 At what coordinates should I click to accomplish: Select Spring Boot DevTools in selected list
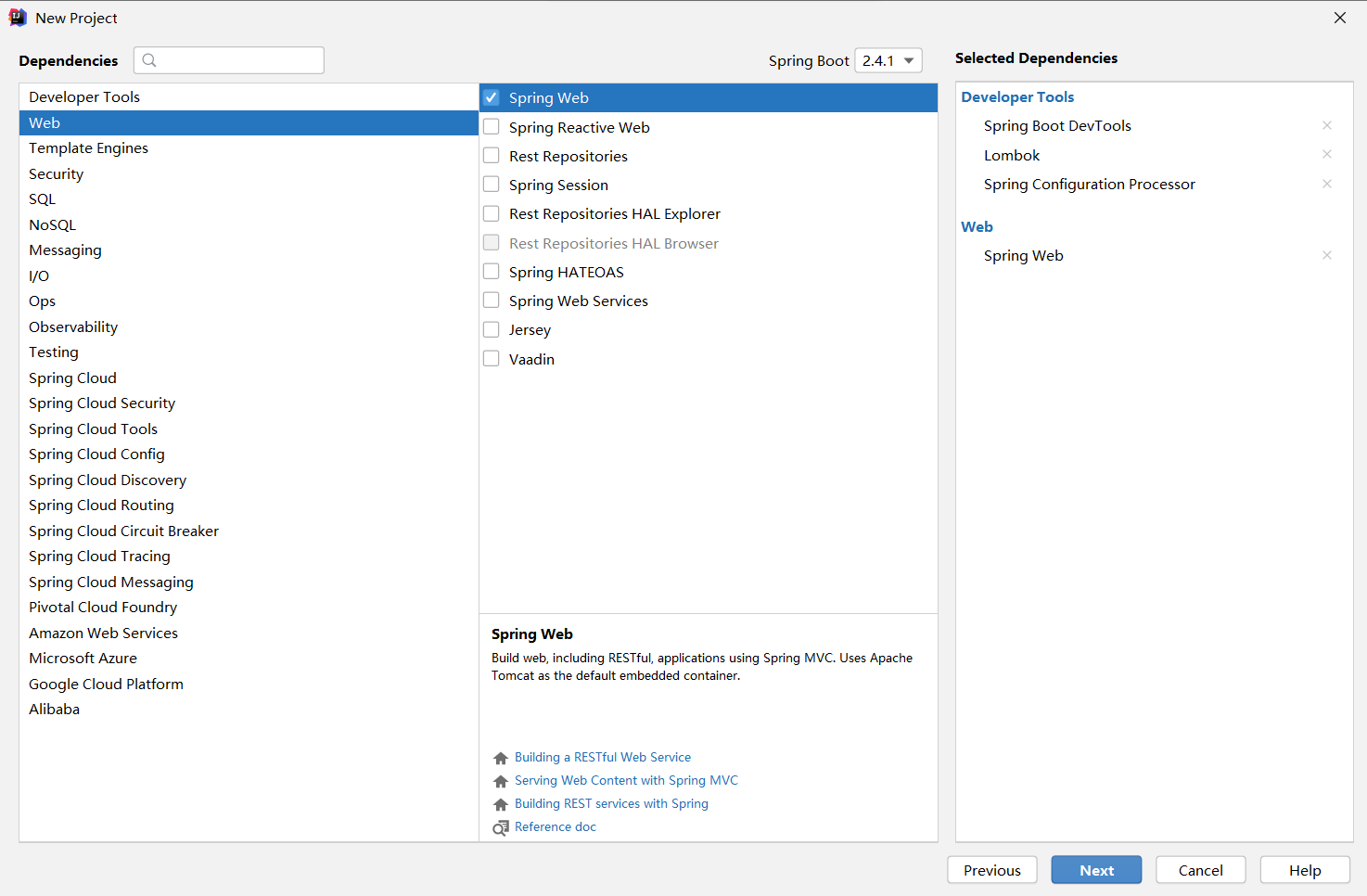(1057, 125)
